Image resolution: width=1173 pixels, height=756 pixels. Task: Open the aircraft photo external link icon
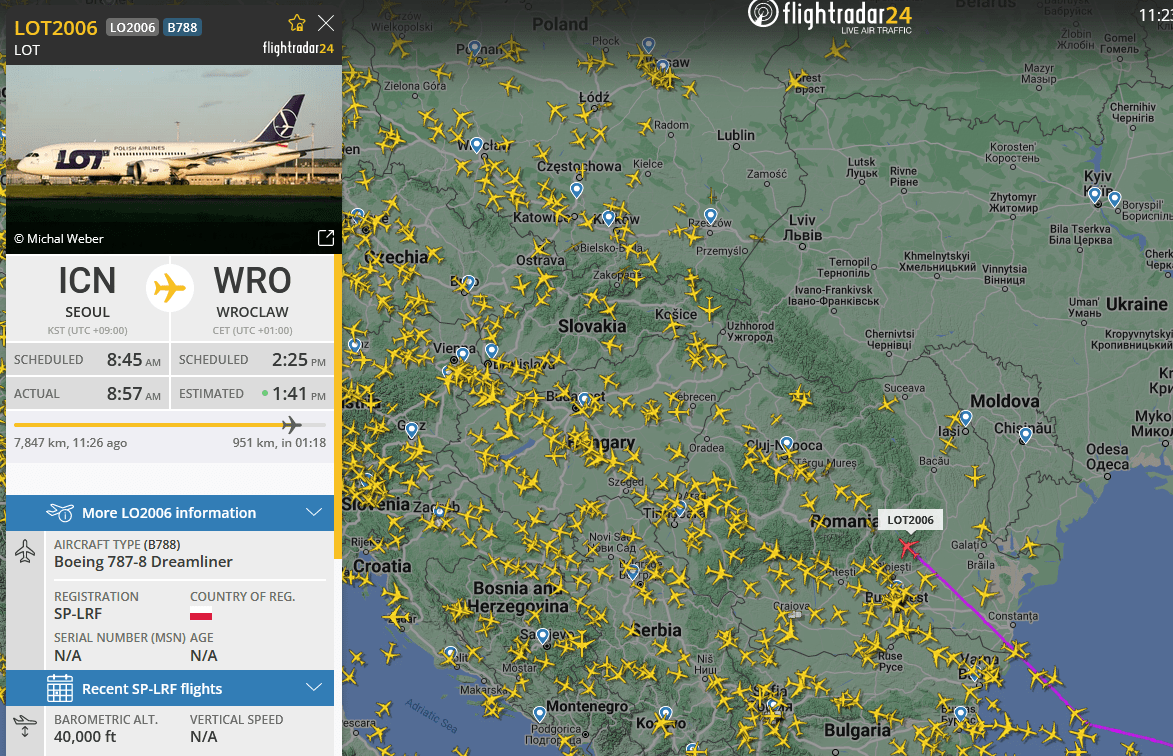coord(325,238)
